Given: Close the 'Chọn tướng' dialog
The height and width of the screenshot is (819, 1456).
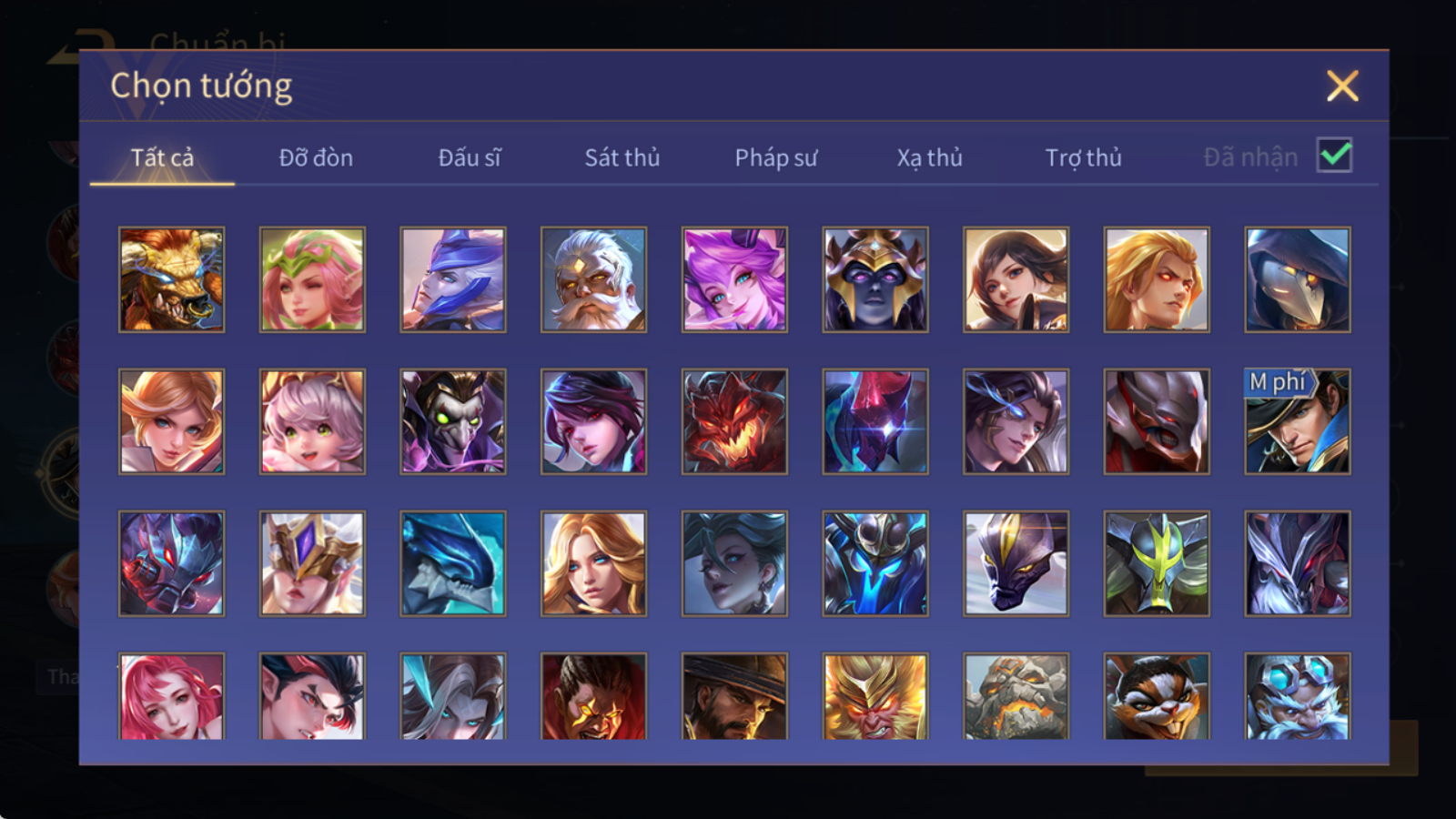Looking at the screenshot, I should [1342, 86].
